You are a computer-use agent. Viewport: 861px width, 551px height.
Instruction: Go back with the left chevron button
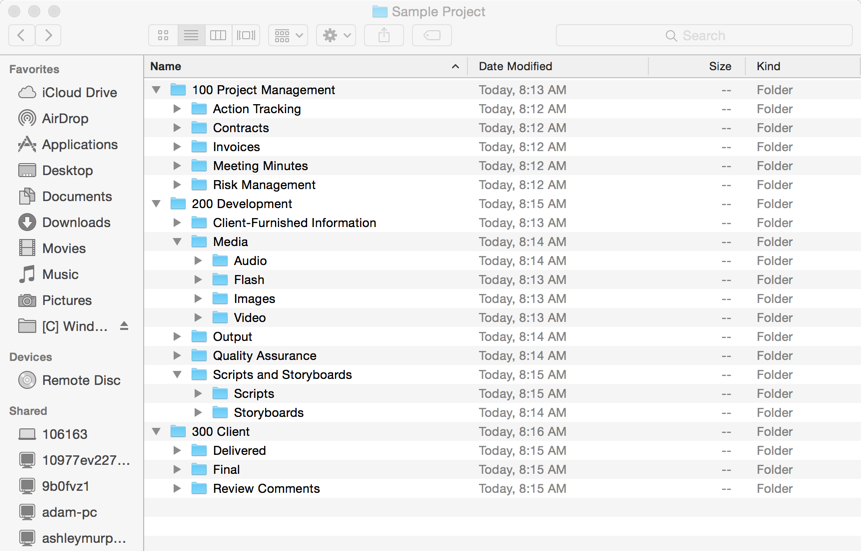tap(21, 35)
